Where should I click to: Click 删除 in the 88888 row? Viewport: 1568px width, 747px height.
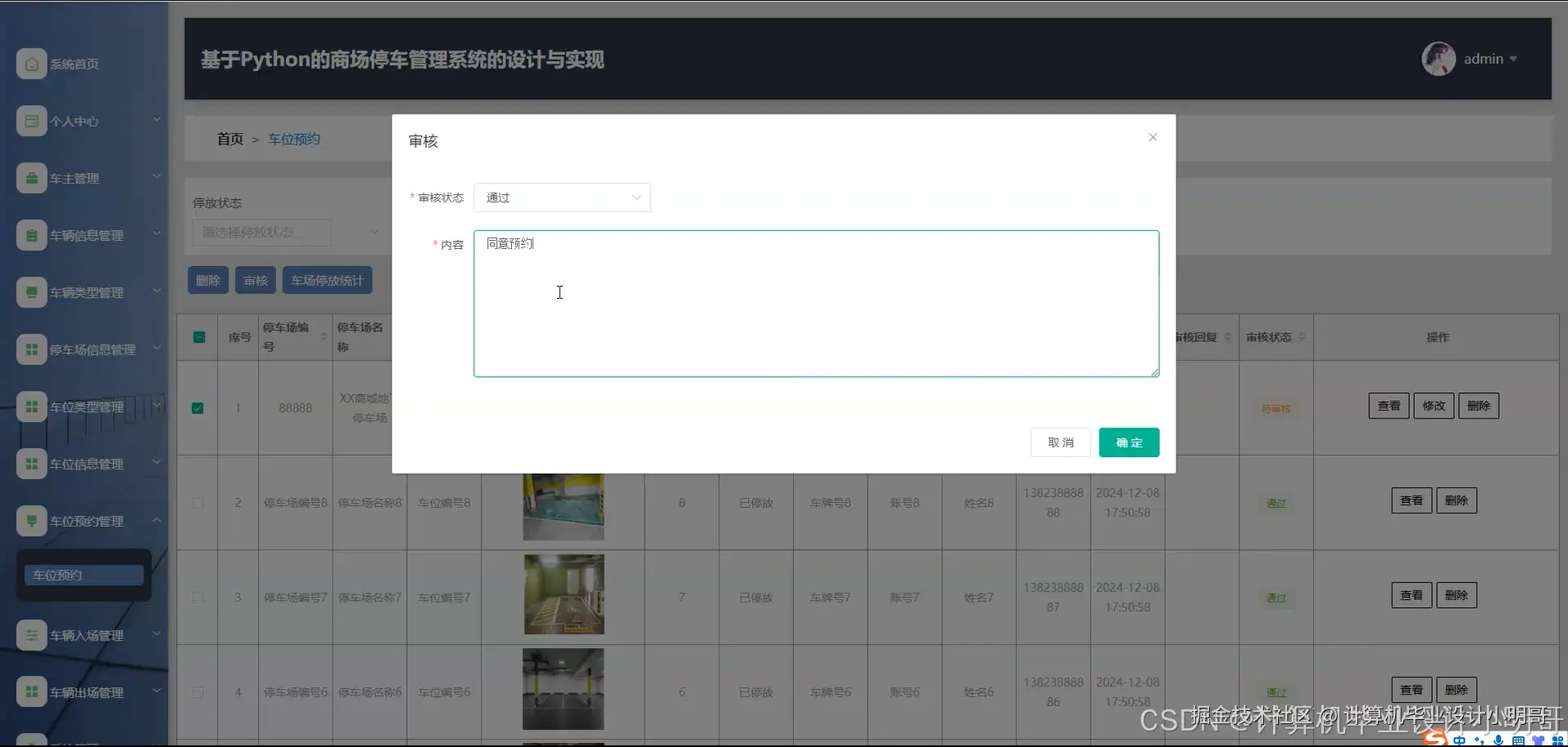1479,405
